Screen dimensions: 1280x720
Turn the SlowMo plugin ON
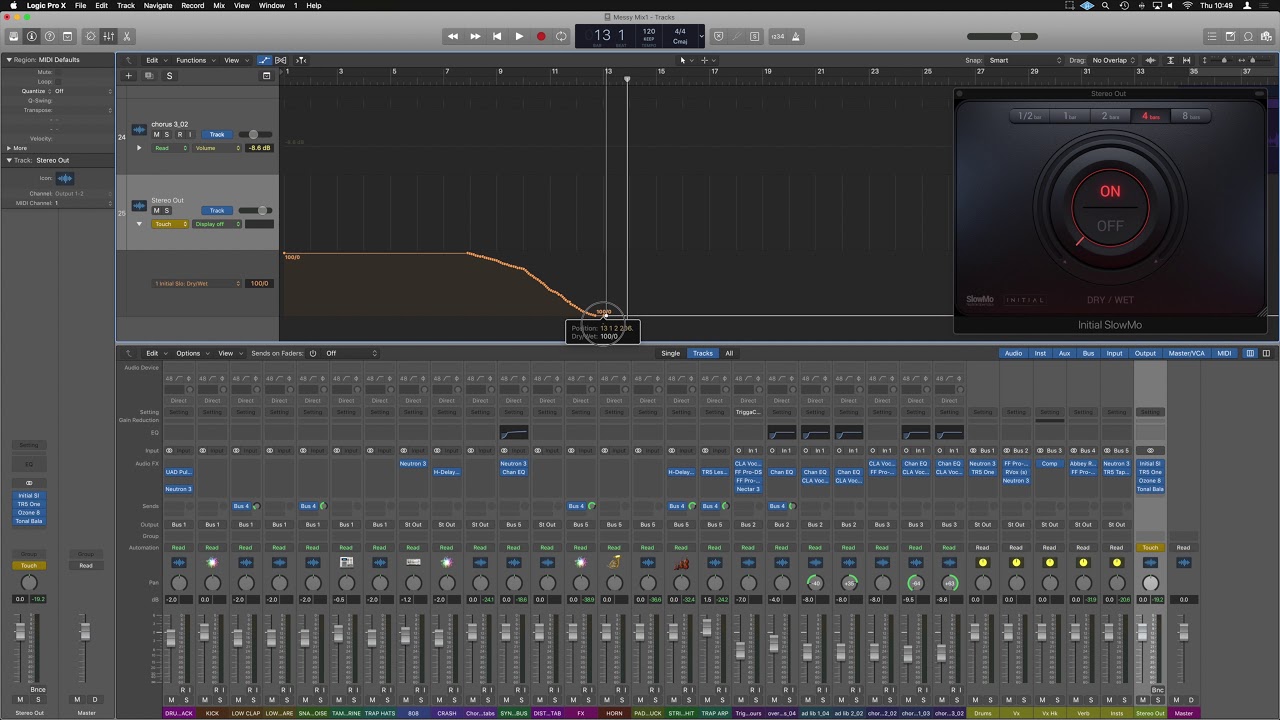(x=1110, y=191)
